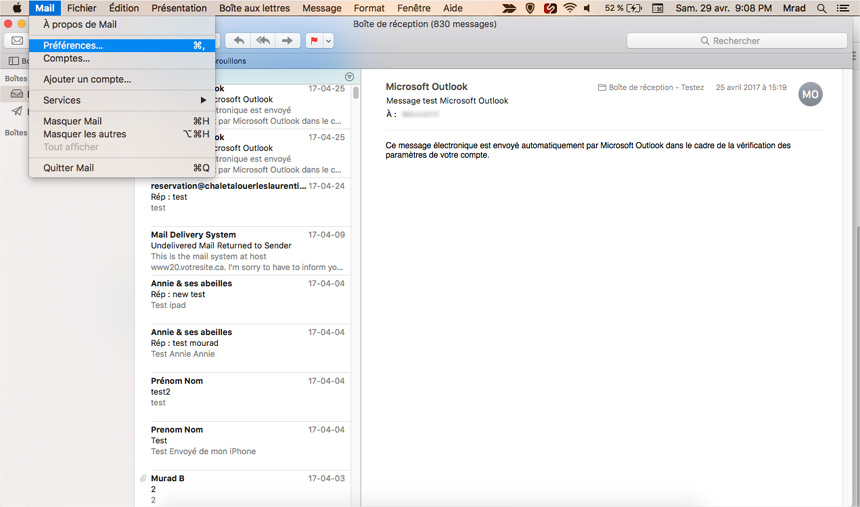Image resolution: width=860 pixels, height=507 pixels.
Task: Click the paperclip attachment icon on Murad B
Action: coord(143,478)
